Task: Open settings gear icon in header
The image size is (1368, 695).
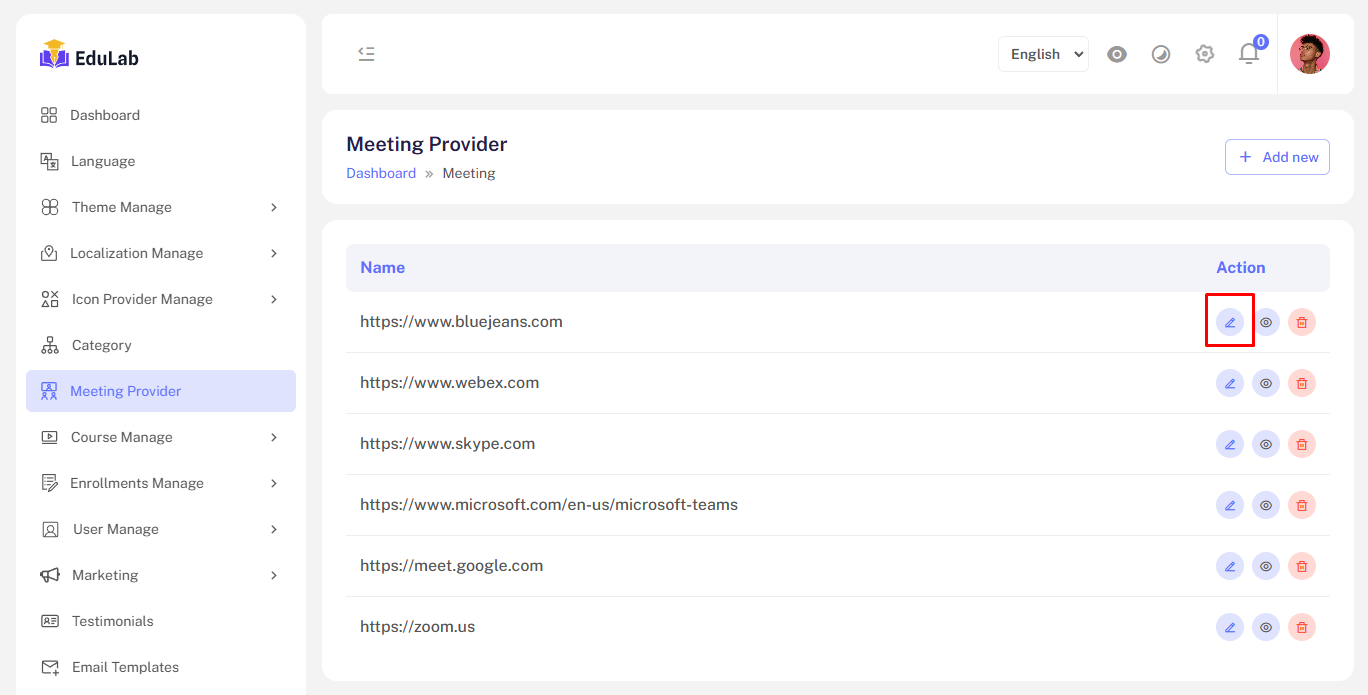Action: pyautogui.click(x=1205, y=54)
